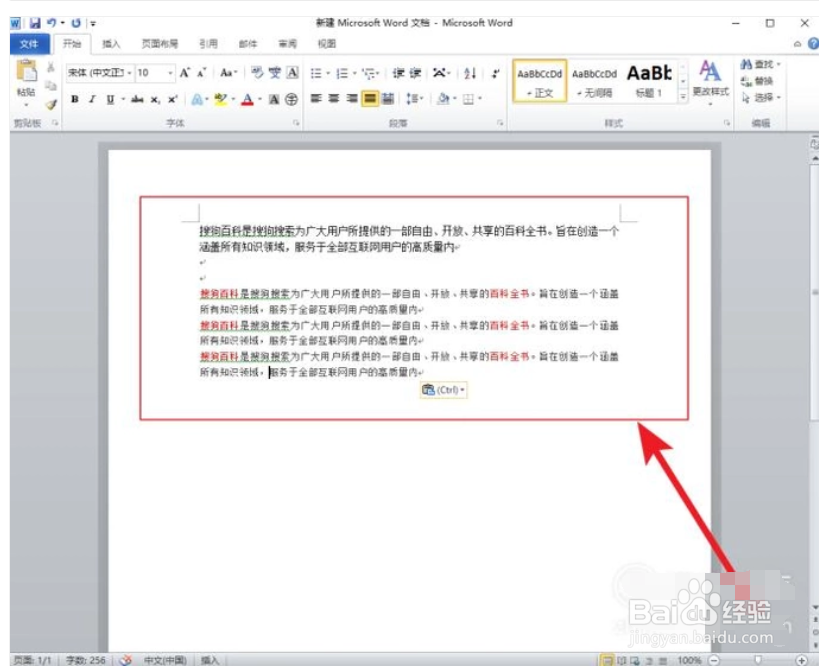Viewport: 819px width, 666px height.
Task: Click the yellow Text Highlight Color swatch
Action: [221, 99]
